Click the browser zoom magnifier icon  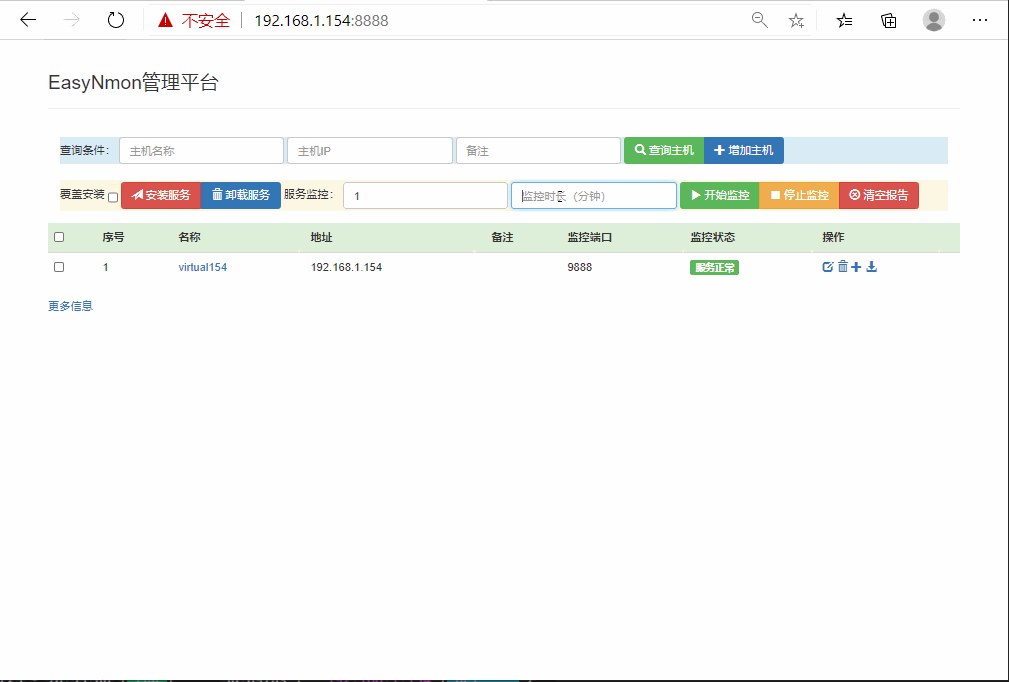pos(760,20)
